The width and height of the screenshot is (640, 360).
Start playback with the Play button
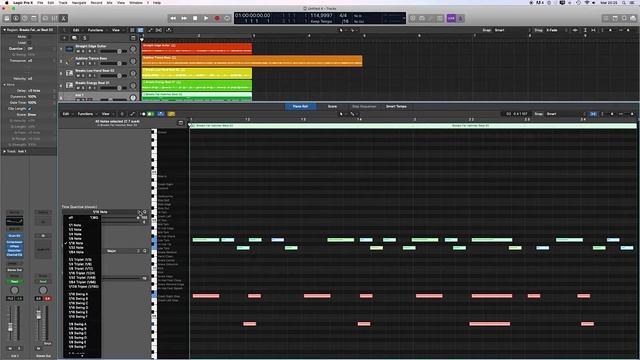pyautogui.click(x=206, y=18)
